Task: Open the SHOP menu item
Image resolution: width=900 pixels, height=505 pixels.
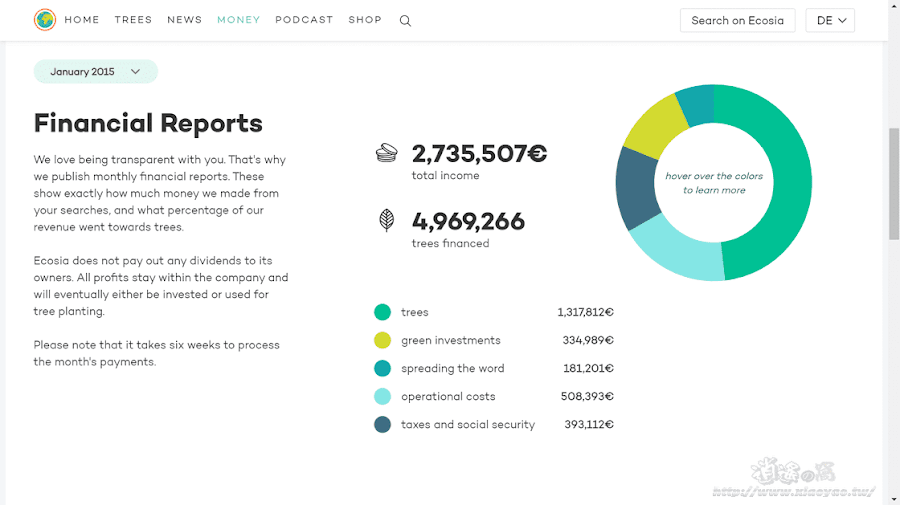Action: point(365,20)
